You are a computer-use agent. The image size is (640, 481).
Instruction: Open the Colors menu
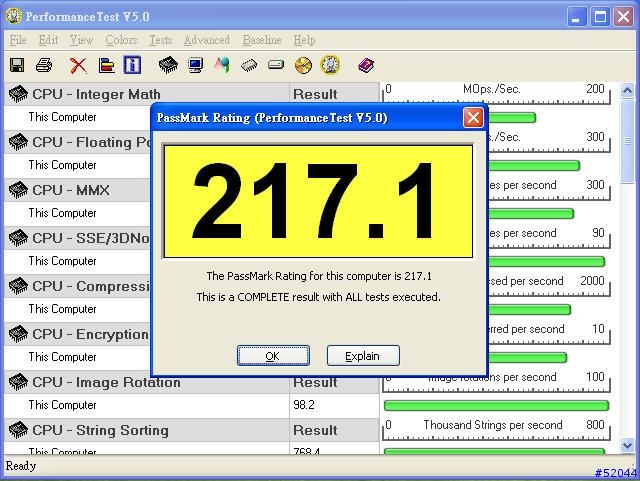click(x=121, y=40)
